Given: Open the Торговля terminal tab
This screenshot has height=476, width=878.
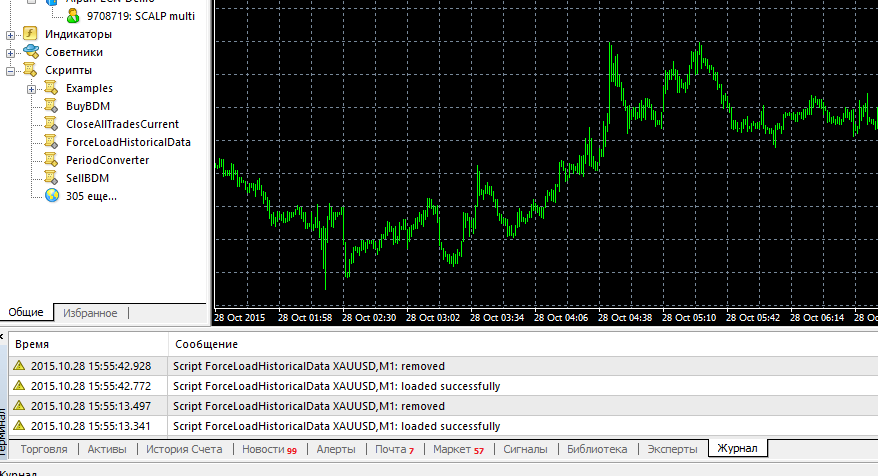Looking at the screenshot, I should click(x=44, y=449).
